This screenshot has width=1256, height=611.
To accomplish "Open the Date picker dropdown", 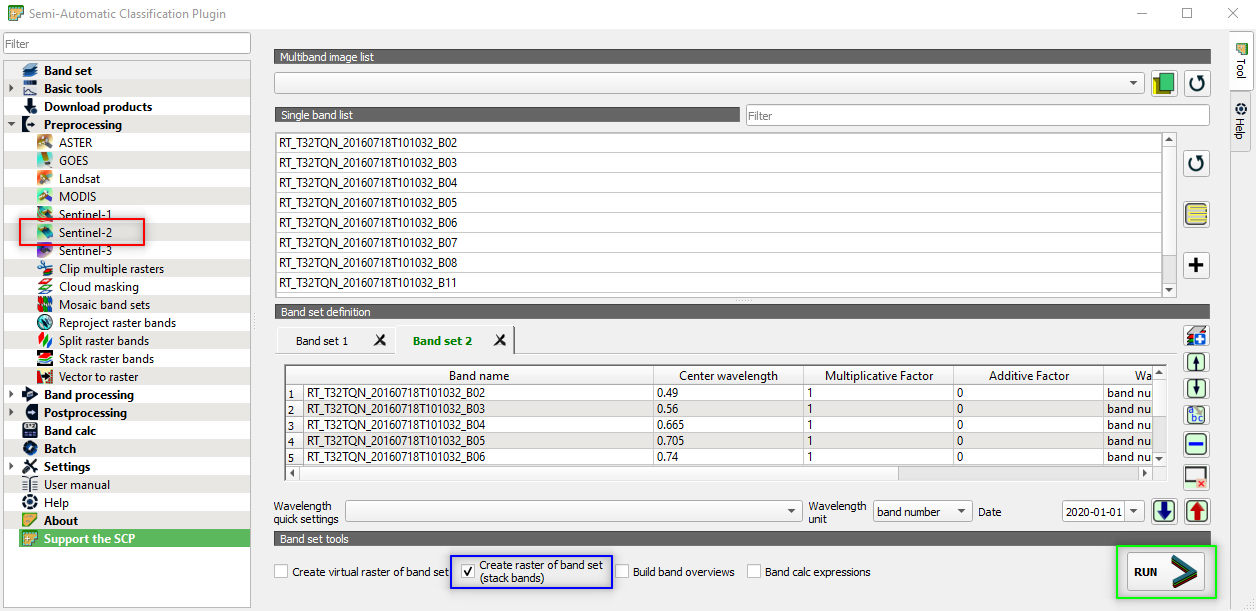I will pyautogui.click(x=1135, y=511).
